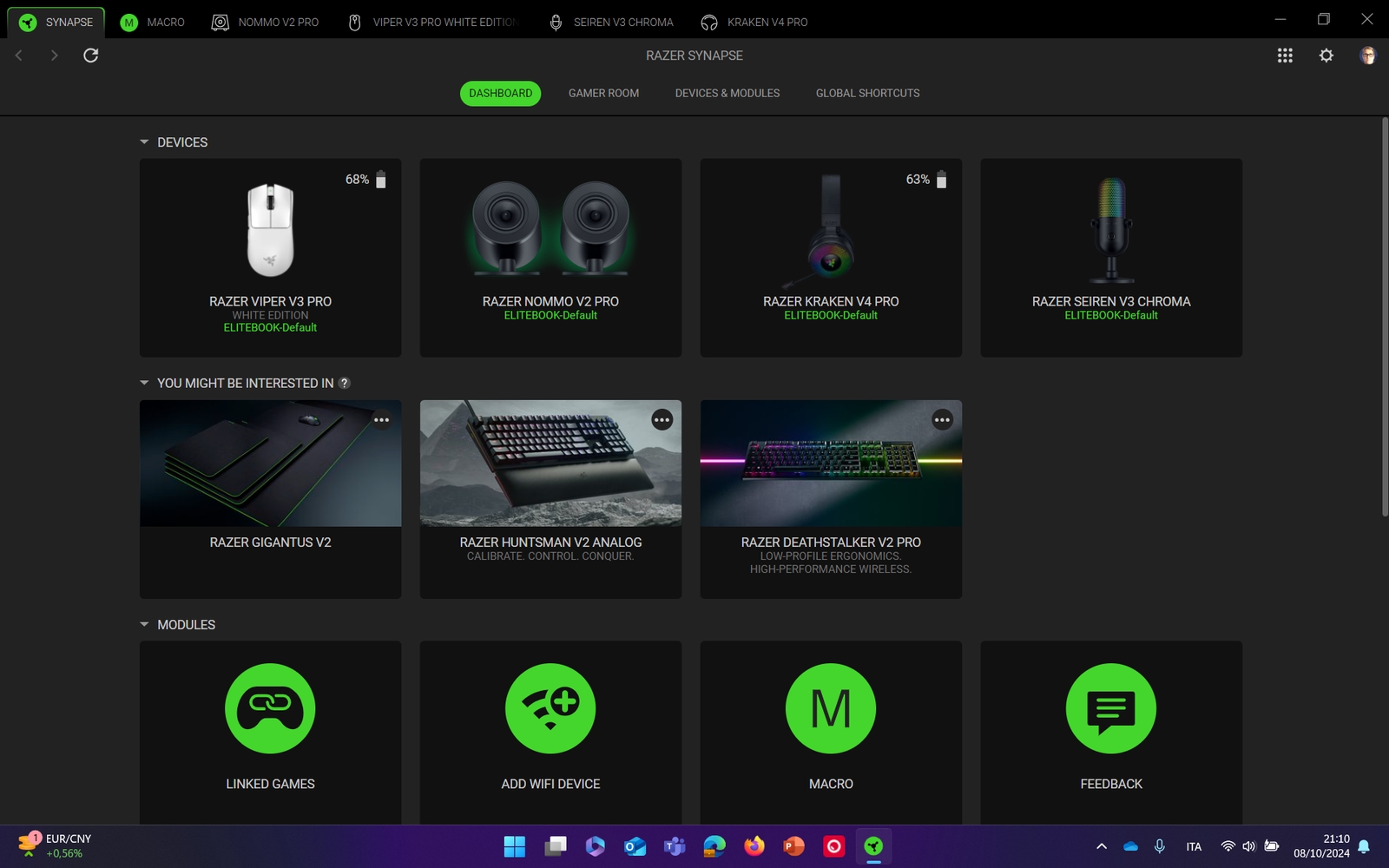Image resolution: width=1389 pixels, height=868 pixels.
Task: Switch to the GAMER ROOM tab
Action: [603, 93]
